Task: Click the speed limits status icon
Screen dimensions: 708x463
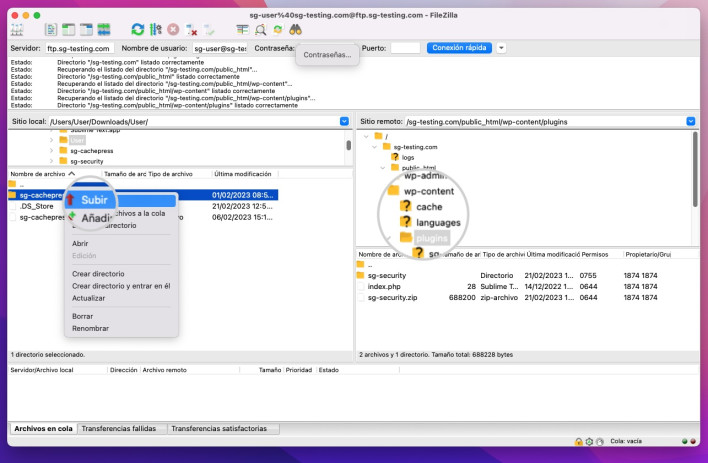Action: coord(600,441)
